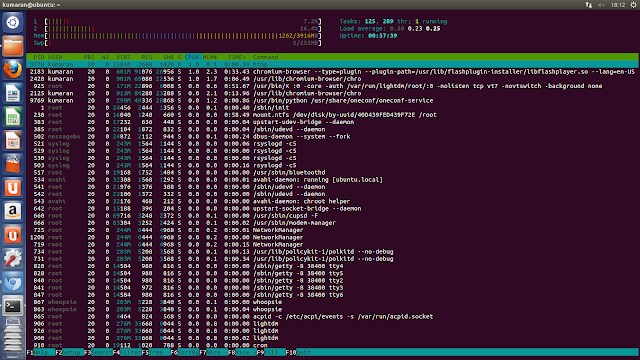Screen dimensions: 640x360
Task: Open System Settings wrench-and-gear icon
Action: pyautogui.click(x=13, y=259)
